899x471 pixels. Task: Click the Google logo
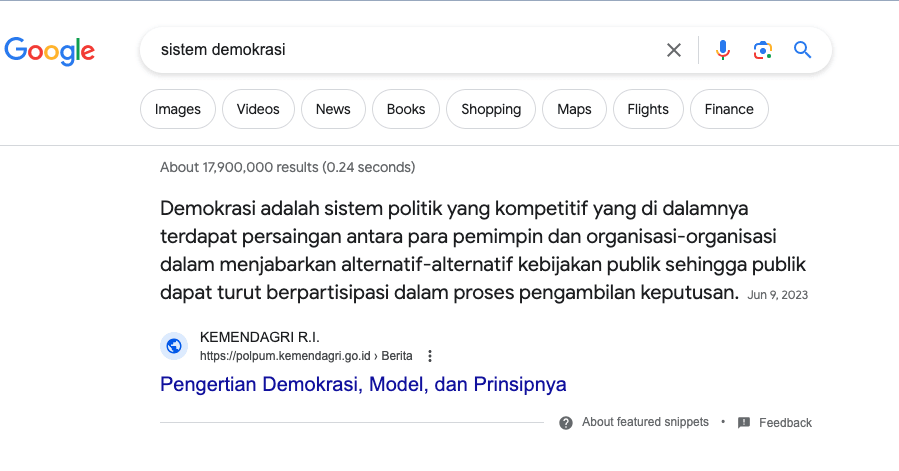point(50,50)
